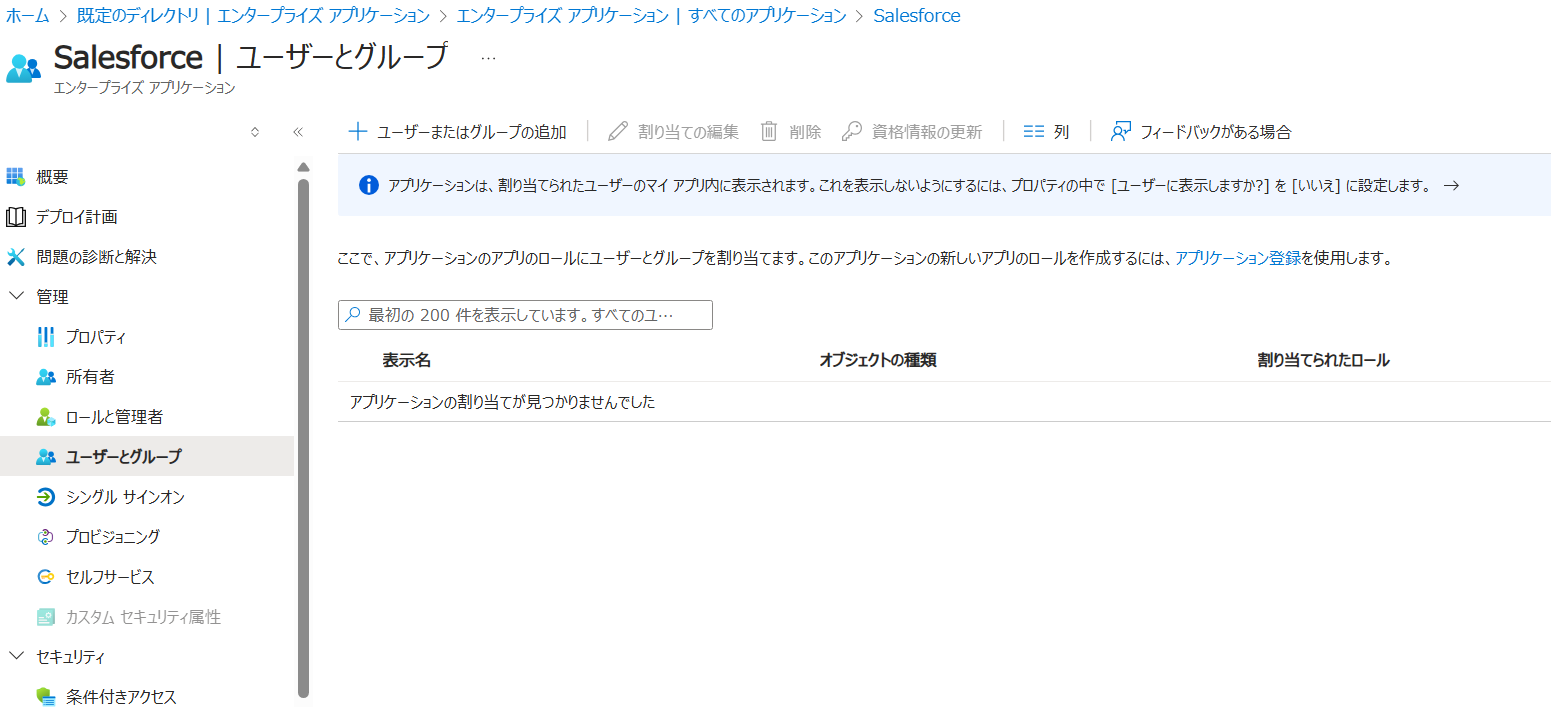Image resolution: width=1551 pixels, height=707 pixels.
Task: Collapse the セキュリティ section
Action: 16,657
